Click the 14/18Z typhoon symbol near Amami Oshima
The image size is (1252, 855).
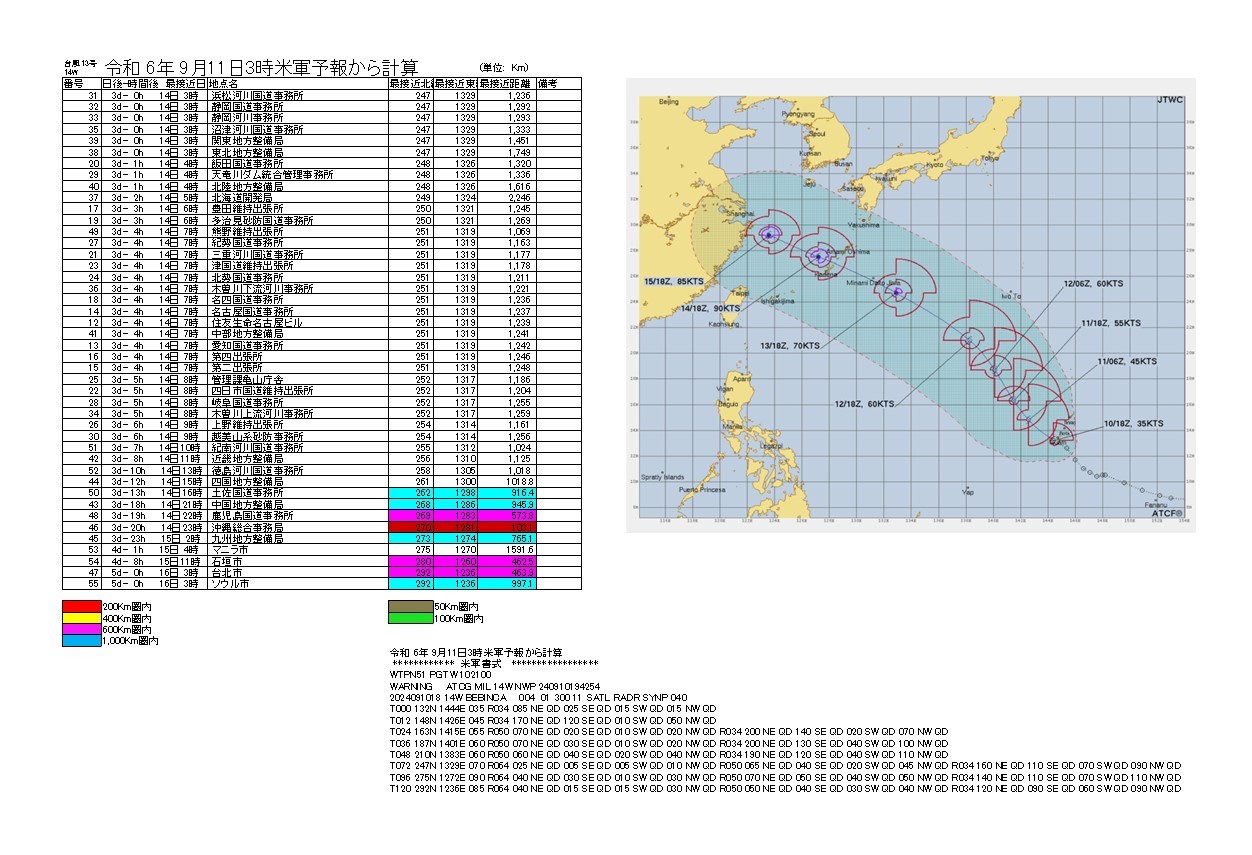(819, 256)
